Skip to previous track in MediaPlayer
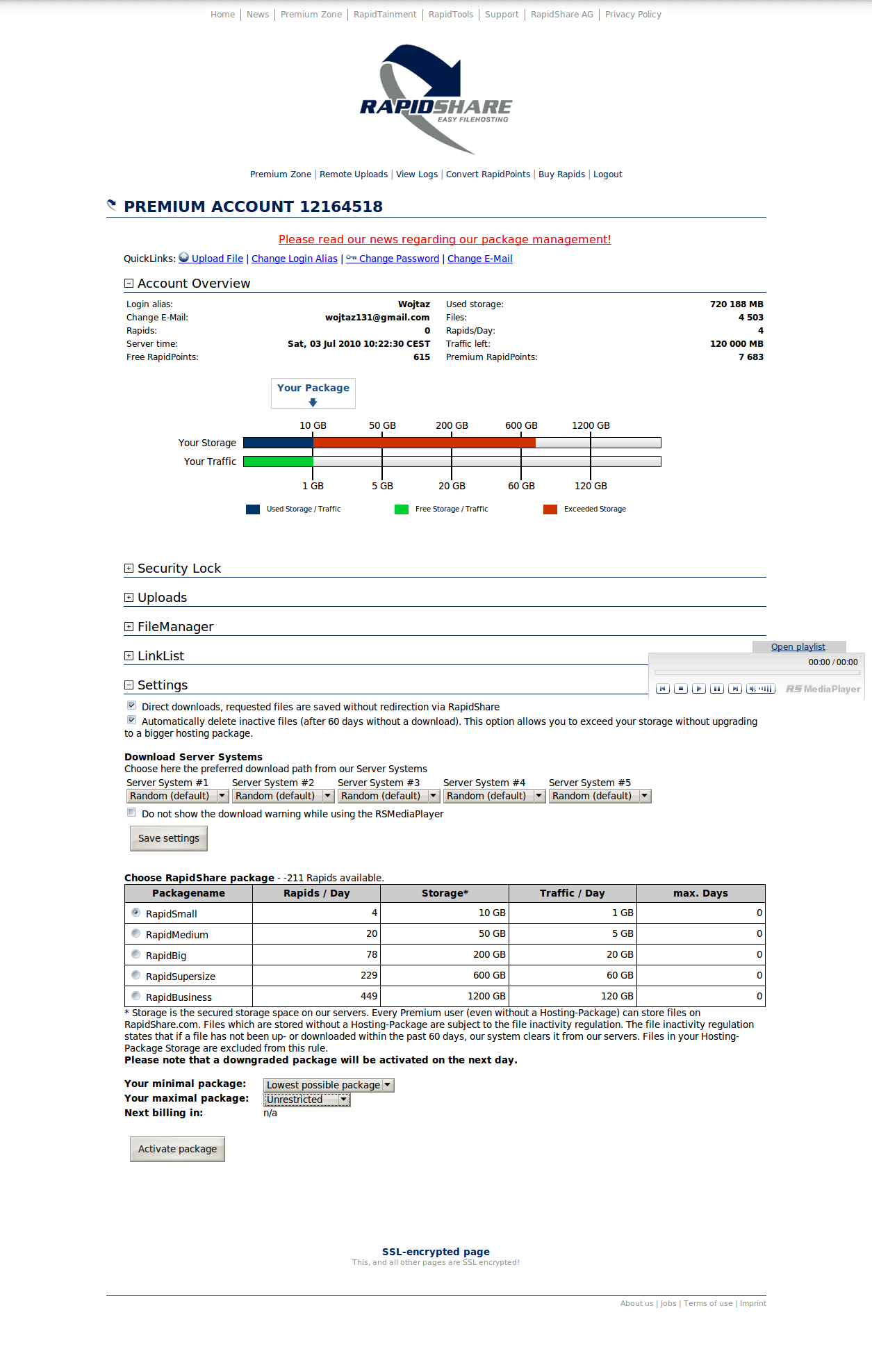The width and height of the screenshot is (872, 1372). [663, 689]
